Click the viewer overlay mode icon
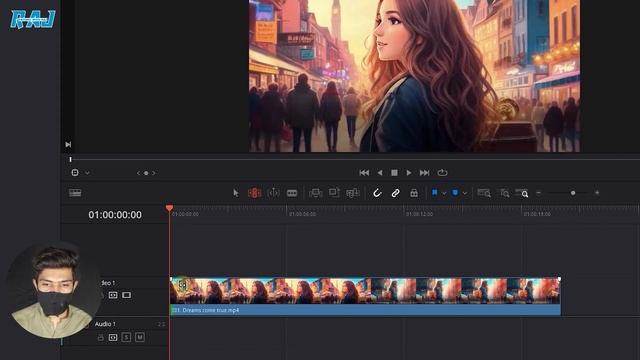The width and height of the screenshot is (640, 360). [75, 173]
